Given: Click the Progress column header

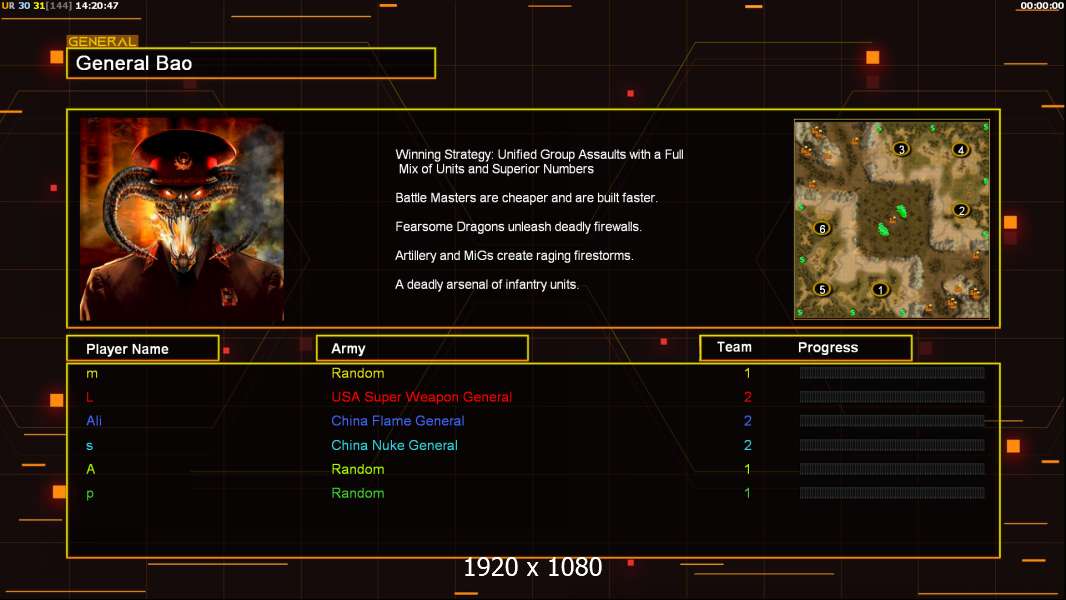Looking at the screenshot, I should point(827,348).
